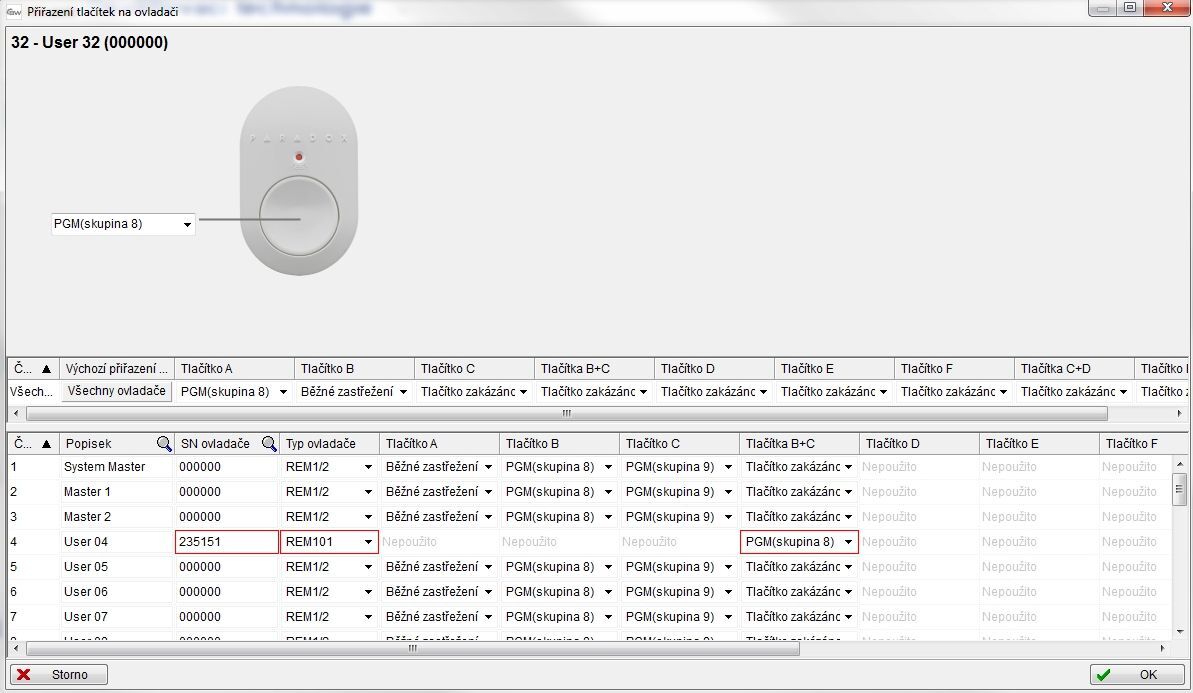Click the vertical scrollbar of users table
This screenshot has width=1193, height=693.
(x=1180, y=490)
